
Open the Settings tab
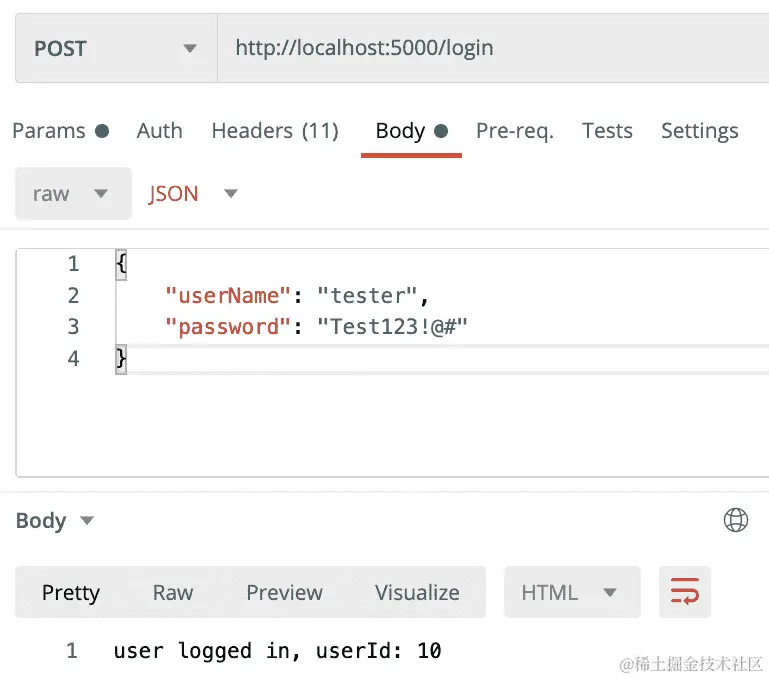[699, 131]
